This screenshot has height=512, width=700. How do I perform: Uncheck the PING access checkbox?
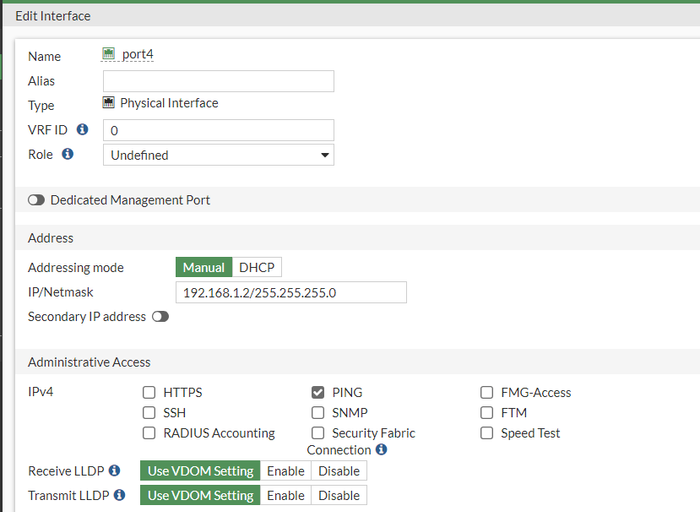tap(318, 392)
